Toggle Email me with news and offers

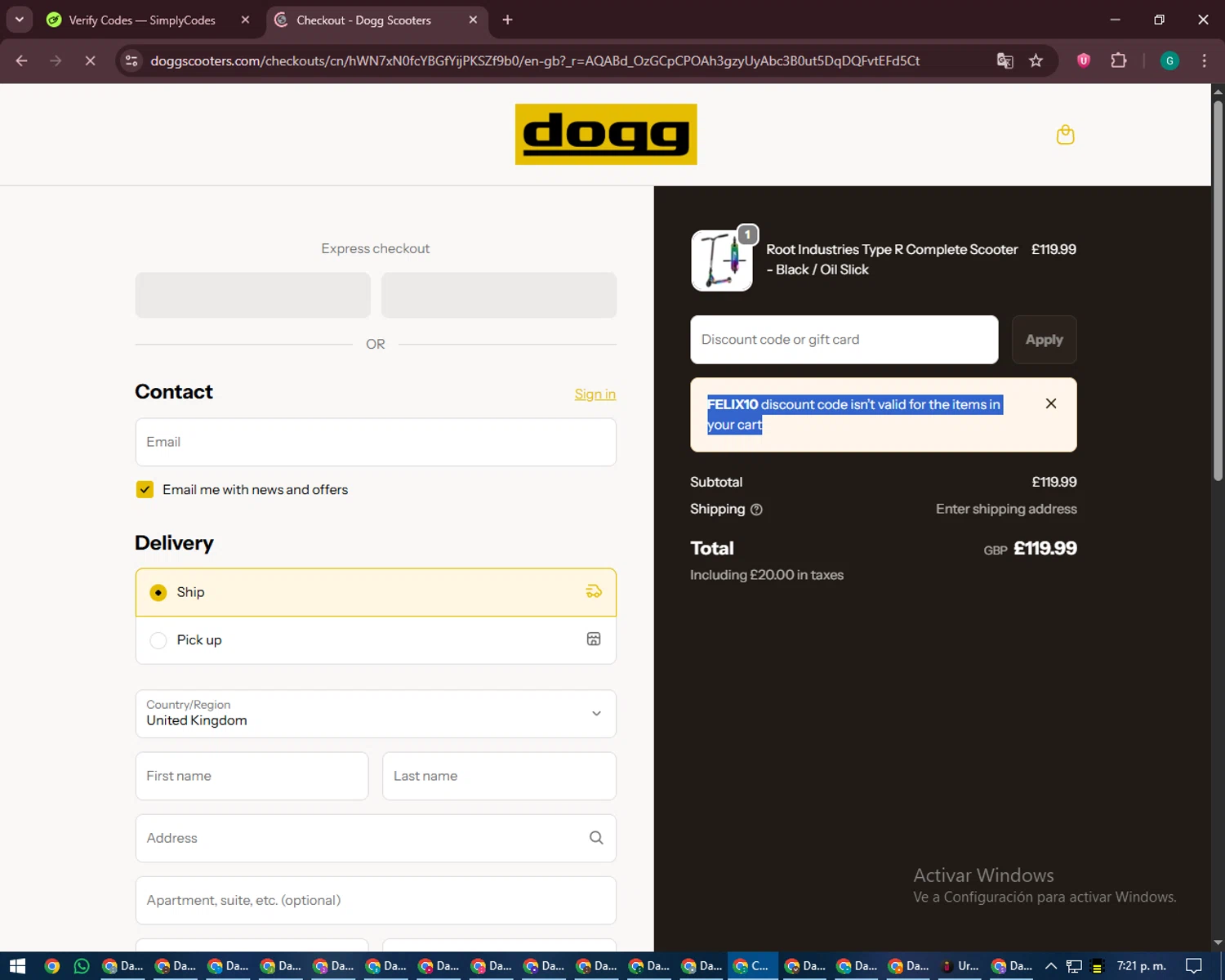click(145, 490)
